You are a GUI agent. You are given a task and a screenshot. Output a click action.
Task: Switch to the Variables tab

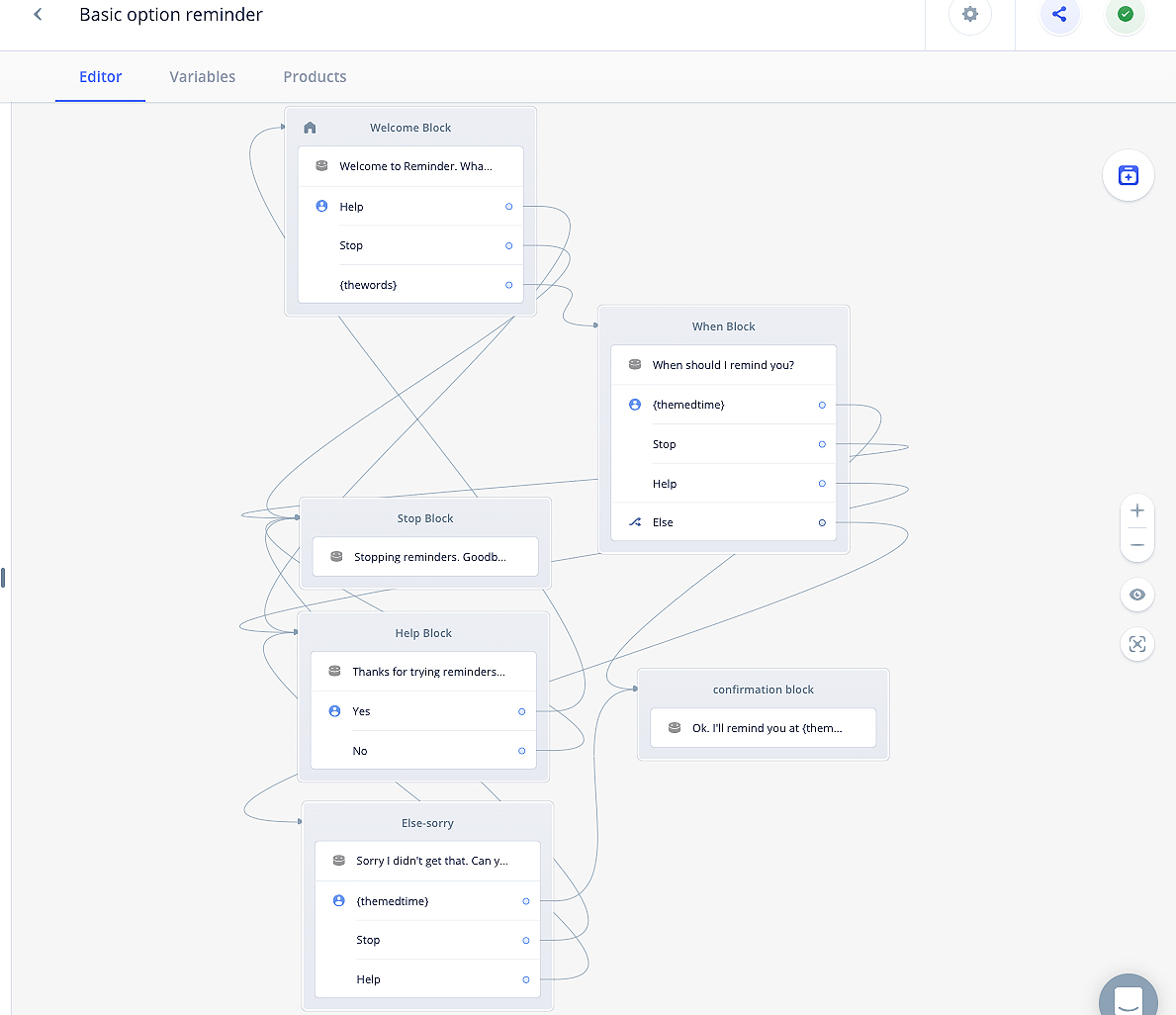click(x=202, y=77)
